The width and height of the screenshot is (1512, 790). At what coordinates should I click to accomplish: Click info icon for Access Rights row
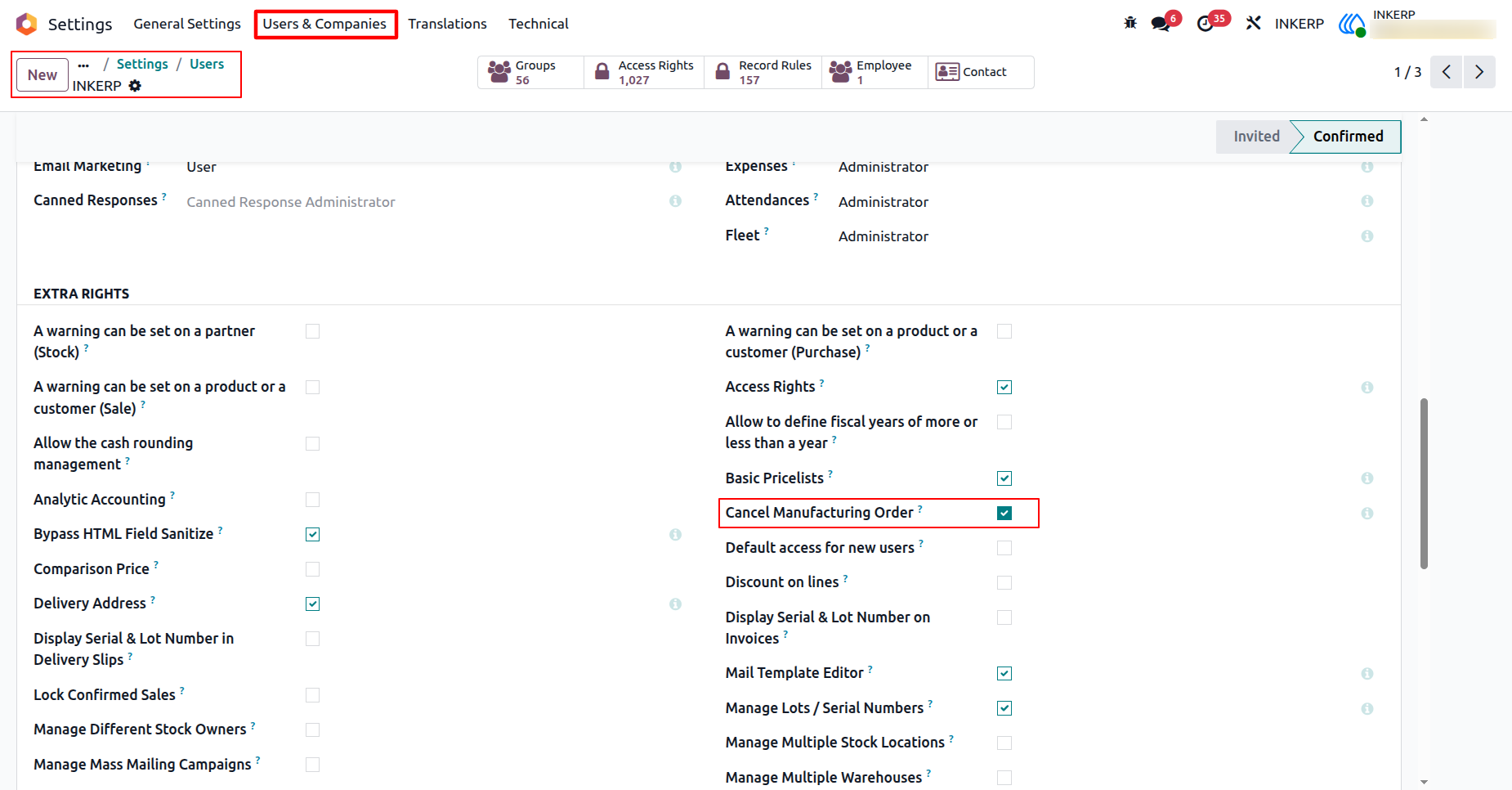1367,388
